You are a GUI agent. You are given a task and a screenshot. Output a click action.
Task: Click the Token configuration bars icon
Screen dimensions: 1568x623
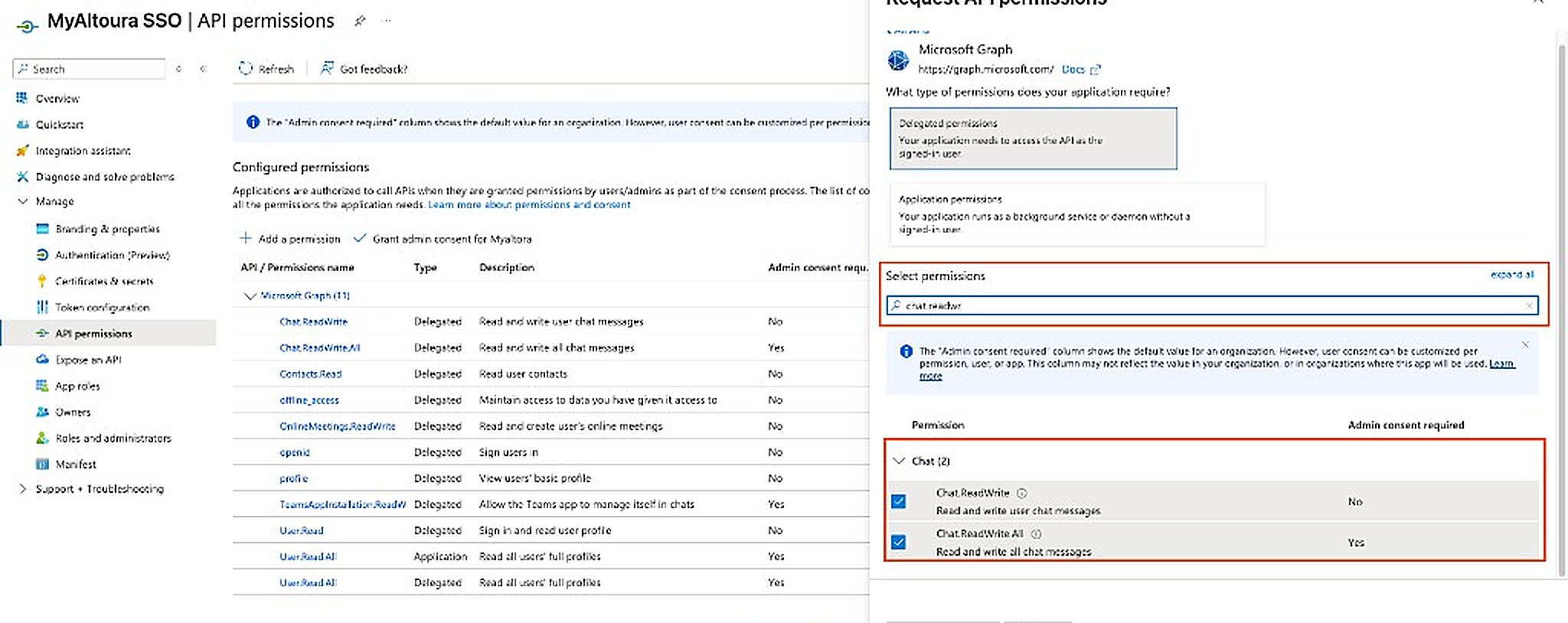[42, 307]
